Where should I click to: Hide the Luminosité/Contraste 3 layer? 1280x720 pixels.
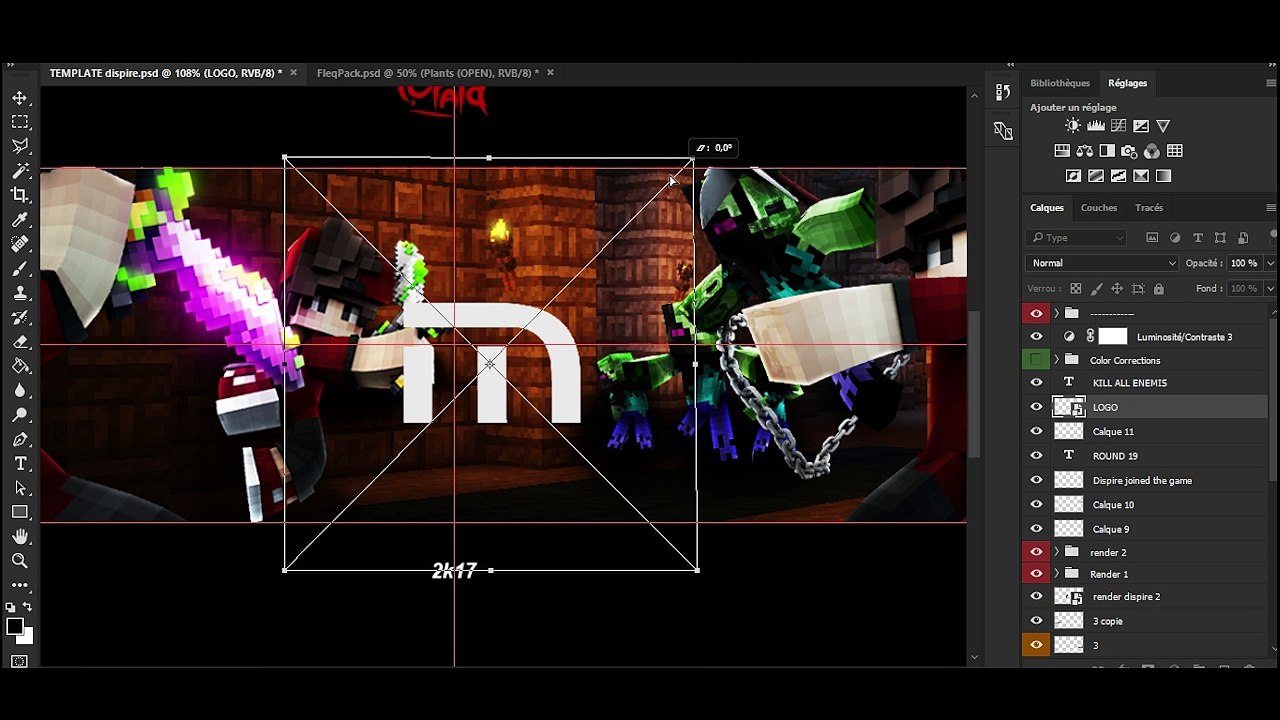tap(1036, 337)
